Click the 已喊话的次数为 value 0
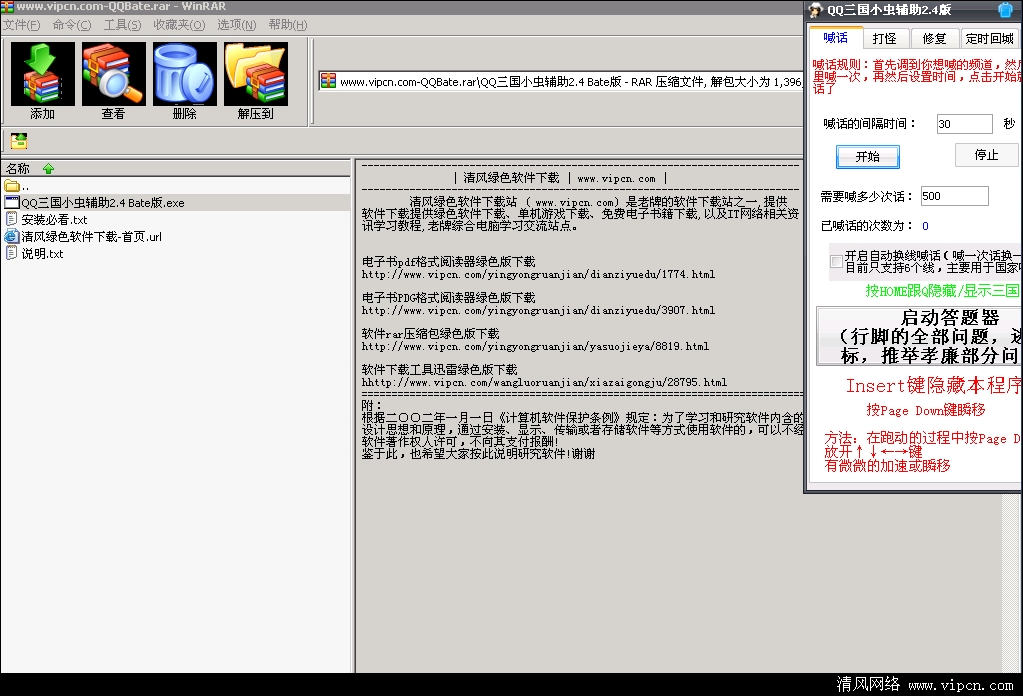Screen dimensions: 1023x696 click(x=925, y=226)
